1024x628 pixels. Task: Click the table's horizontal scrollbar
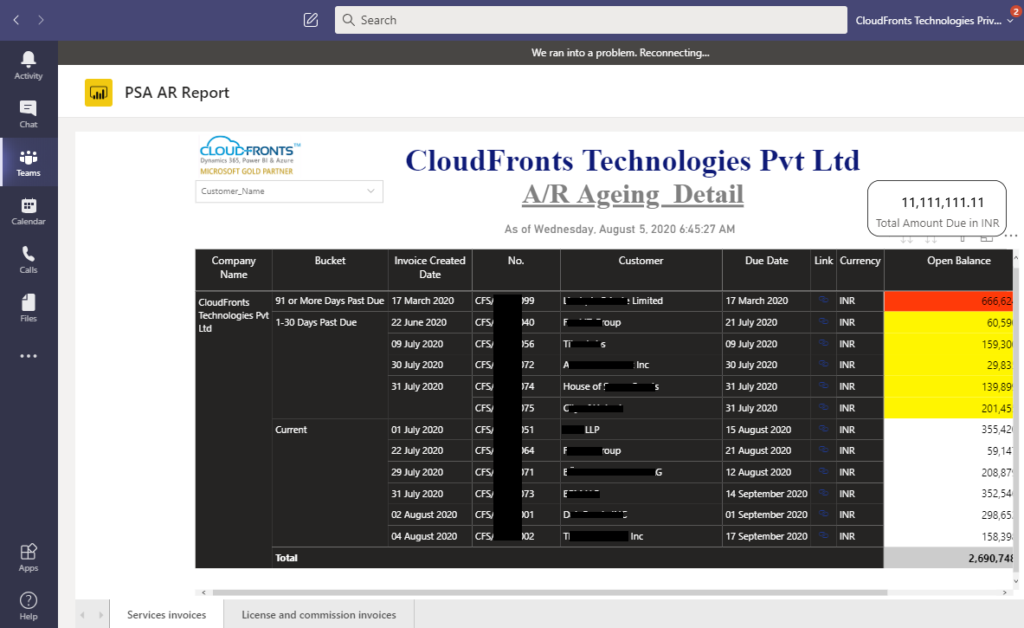[x=550, y=593]
